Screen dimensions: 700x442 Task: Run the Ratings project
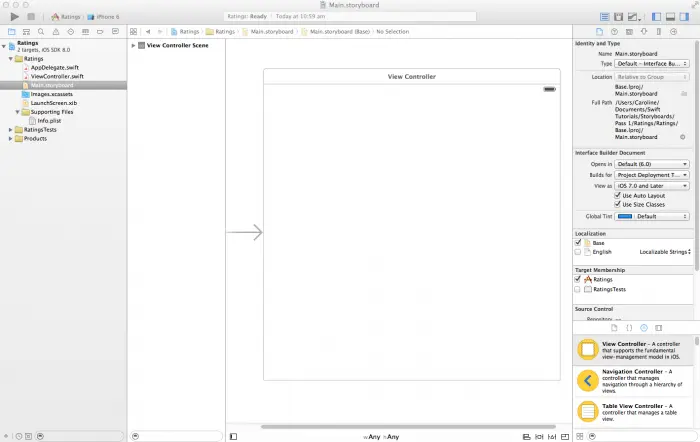[14, 17]
